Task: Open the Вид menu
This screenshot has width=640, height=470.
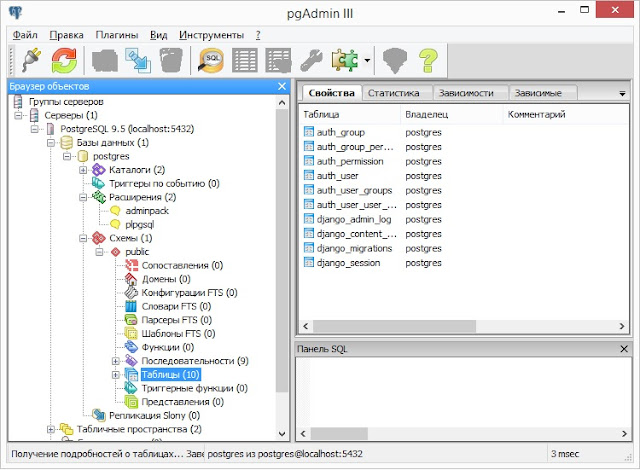Action: (158, 35)
